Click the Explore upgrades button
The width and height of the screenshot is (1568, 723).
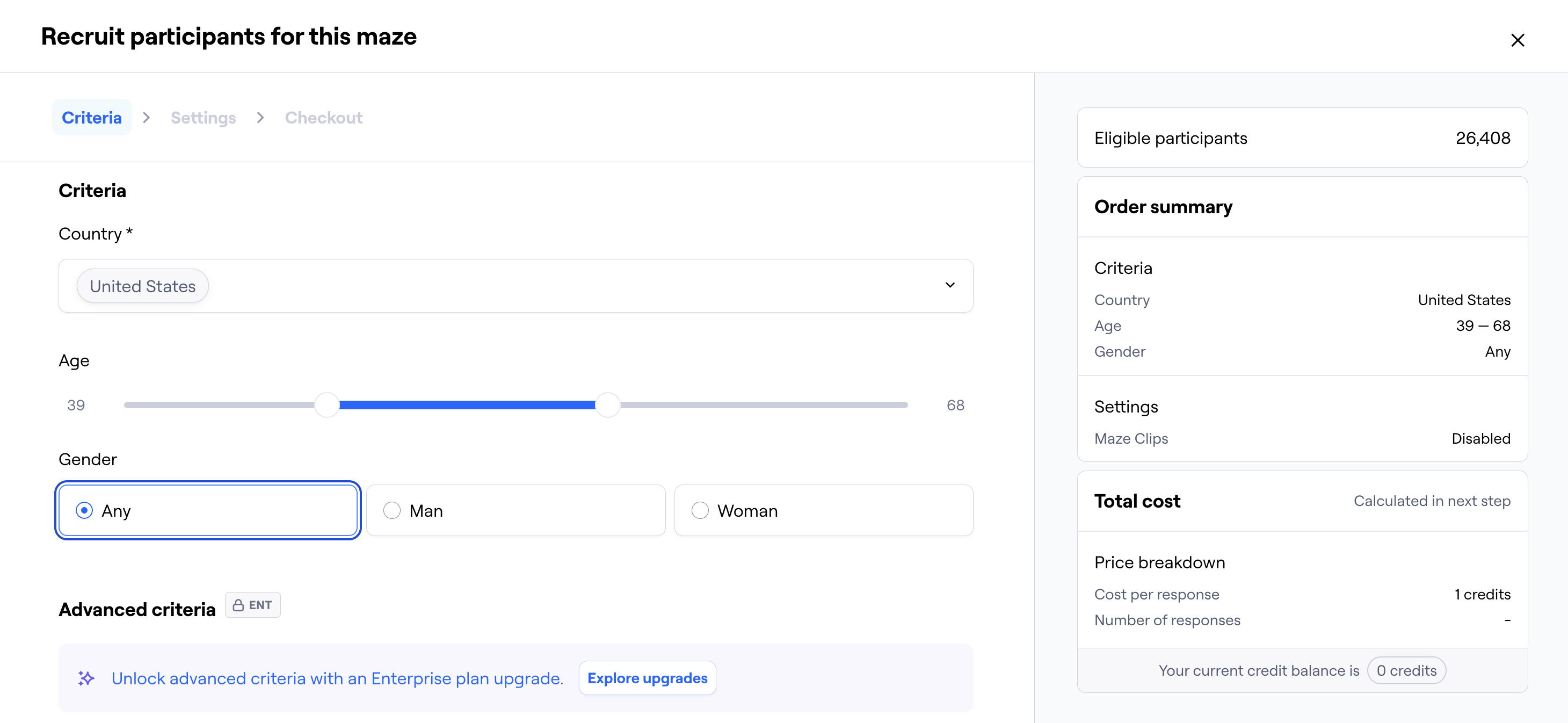tap(647, 678)
